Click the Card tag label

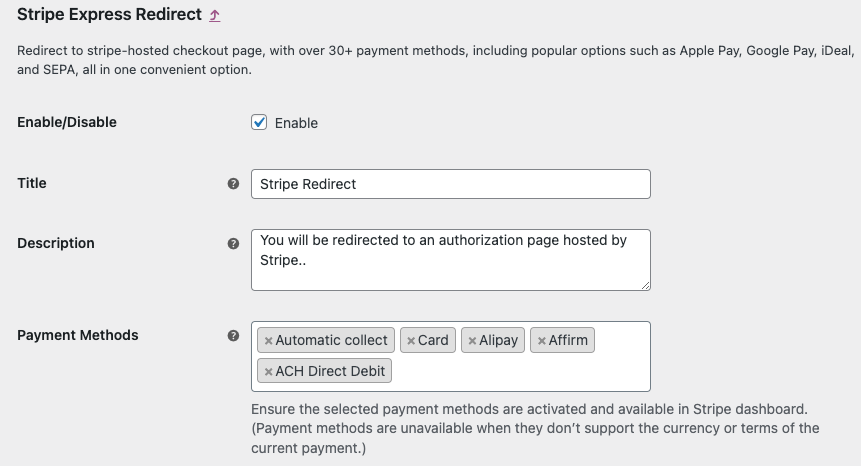tap(433, 340)
